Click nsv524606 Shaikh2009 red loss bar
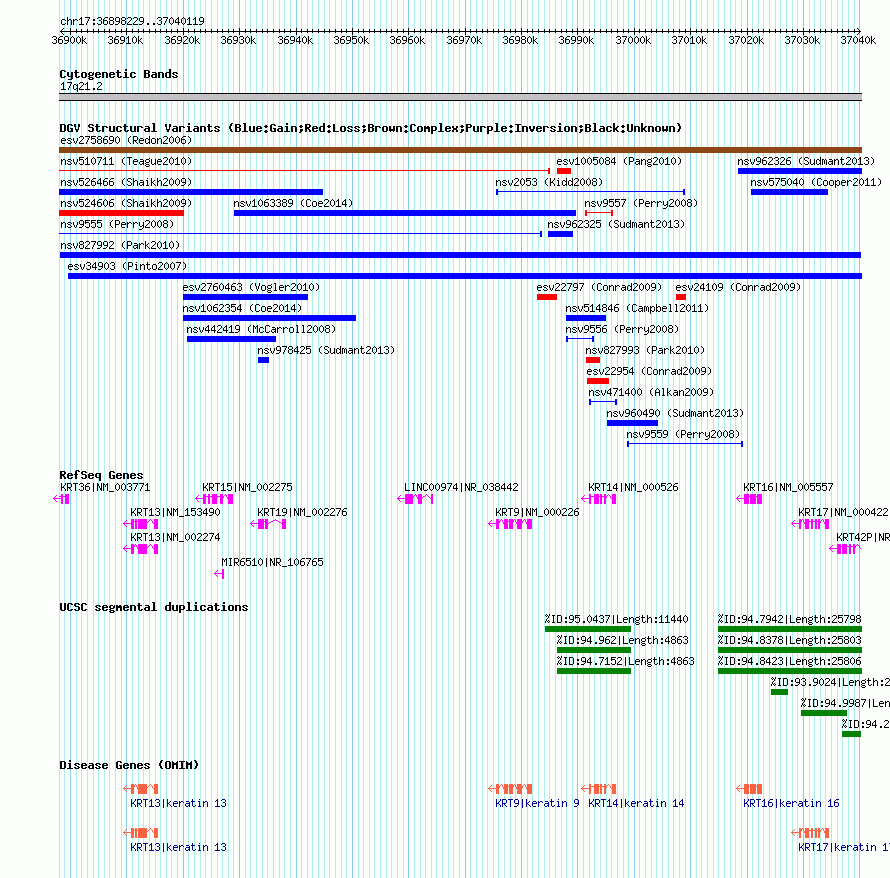This screenshot has height=878, width=890. [x=121, y=213]
